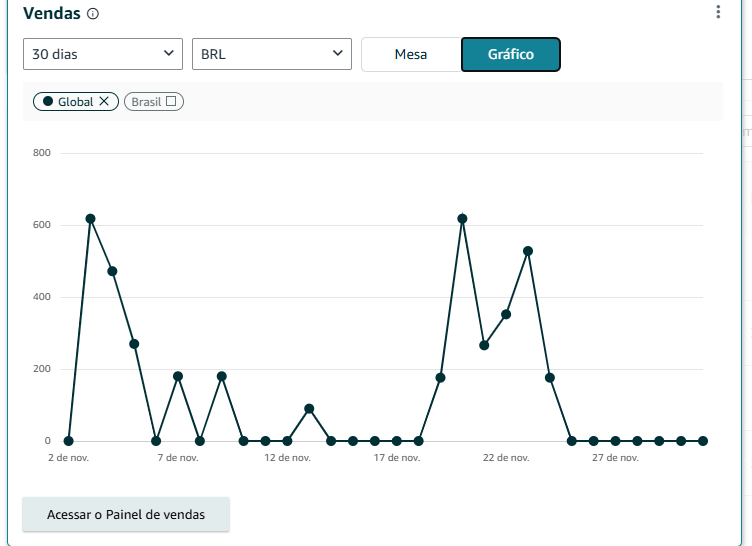Viewport: 752px width, 546px height.
Task: Remove the Global filter using its X
Action: point(105,102)
